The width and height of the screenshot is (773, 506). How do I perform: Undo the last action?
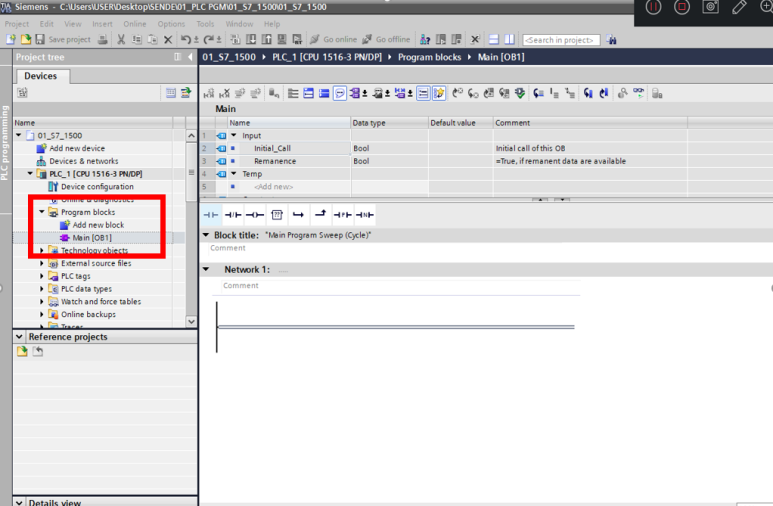point(186,39)
